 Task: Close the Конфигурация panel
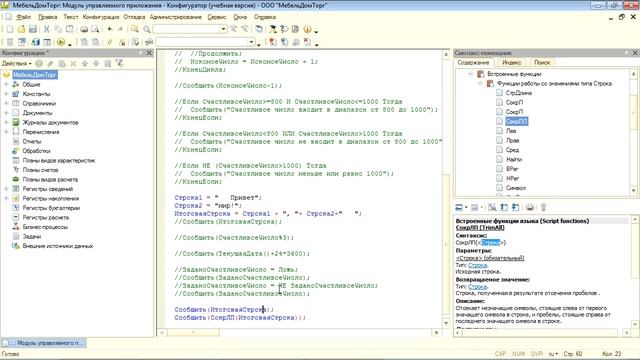(149, 53)
